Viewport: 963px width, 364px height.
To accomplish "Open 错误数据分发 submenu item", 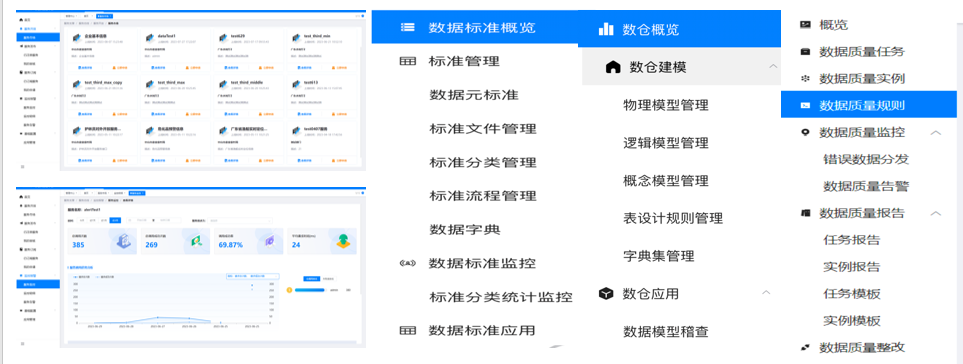I will [866, 159].
